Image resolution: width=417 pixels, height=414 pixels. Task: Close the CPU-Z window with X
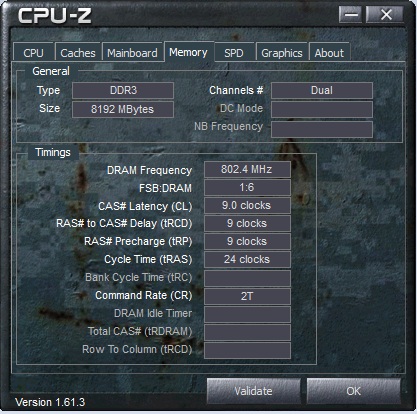386,15
